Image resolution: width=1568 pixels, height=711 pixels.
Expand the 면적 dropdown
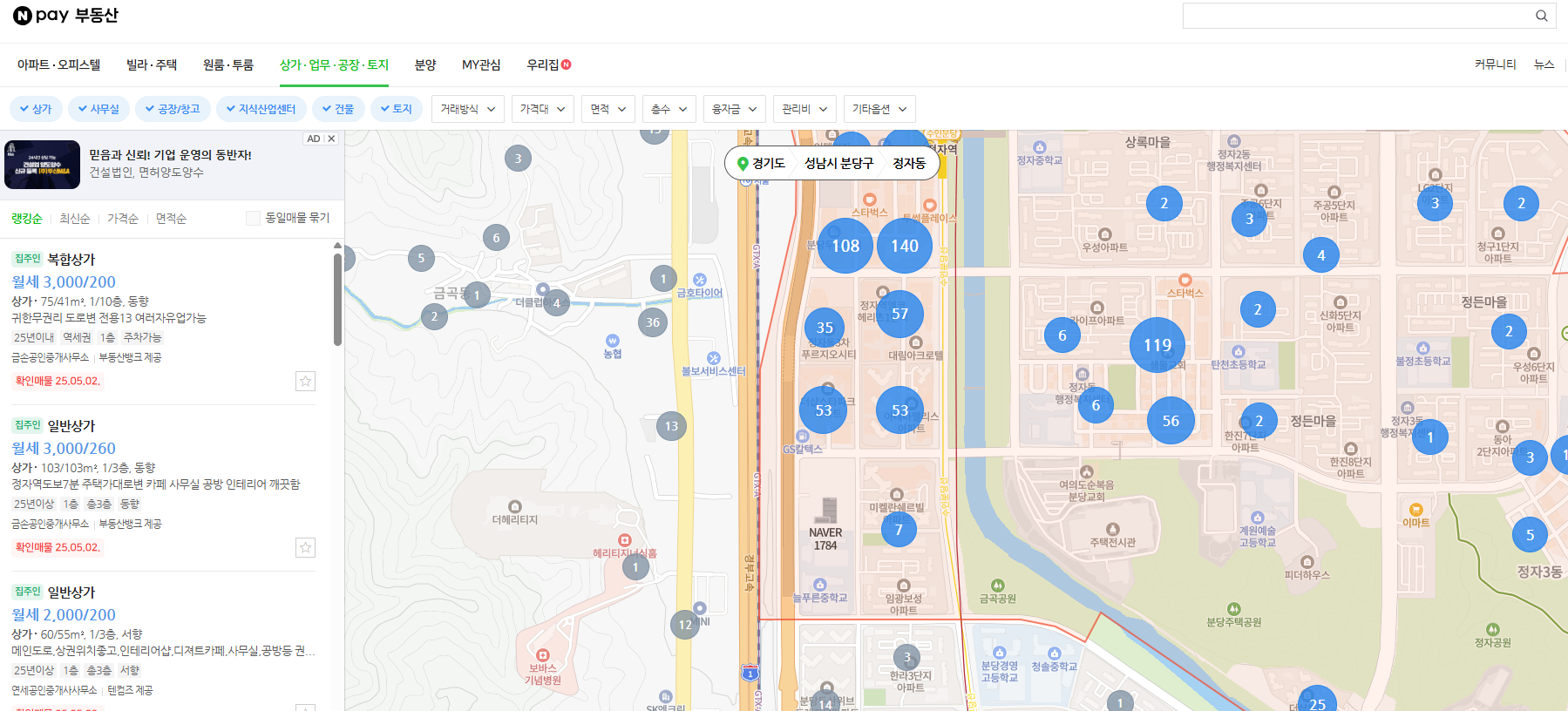(x=608, y=109)
